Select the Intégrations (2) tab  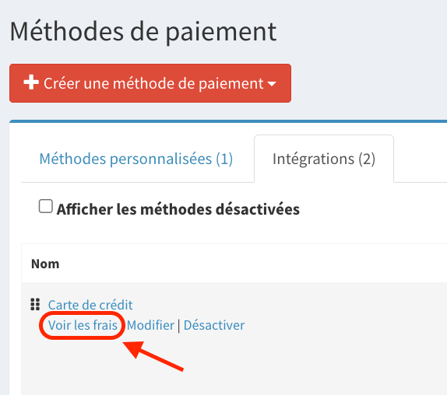click(324, 159)
